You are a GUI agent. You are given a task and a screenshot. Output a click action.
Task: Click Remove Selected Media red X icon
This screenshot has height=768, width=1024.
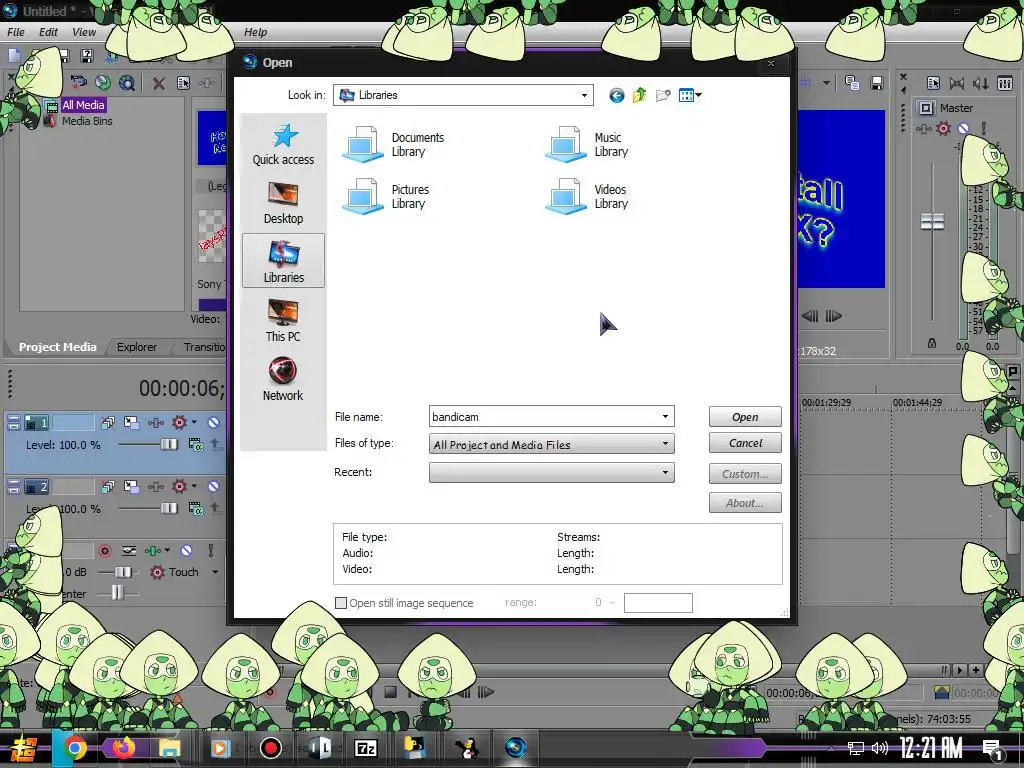(159, 83)
